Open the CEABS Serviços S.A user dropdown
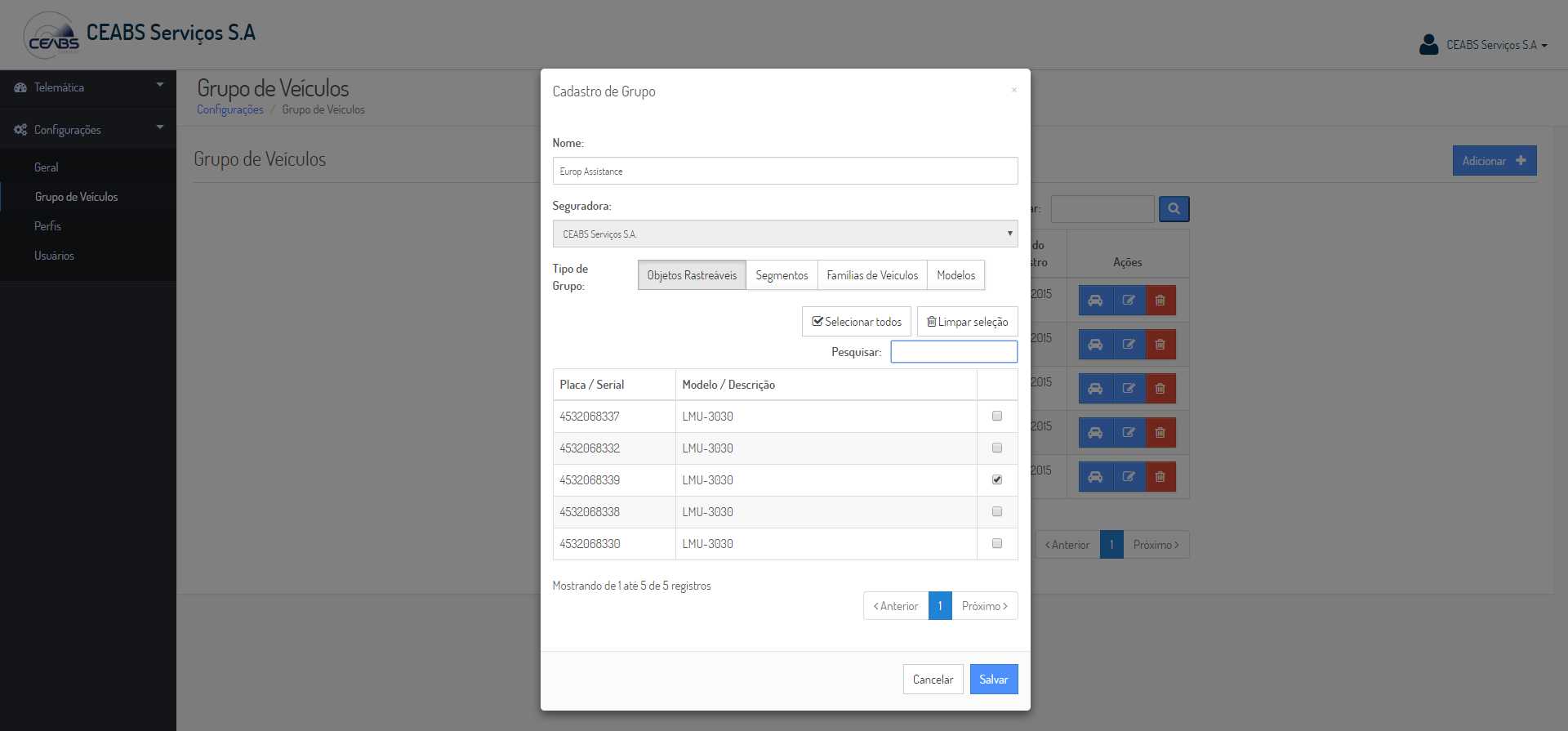The height and width of the screenshot is (731, 1568). click(x=1496, y=45)
